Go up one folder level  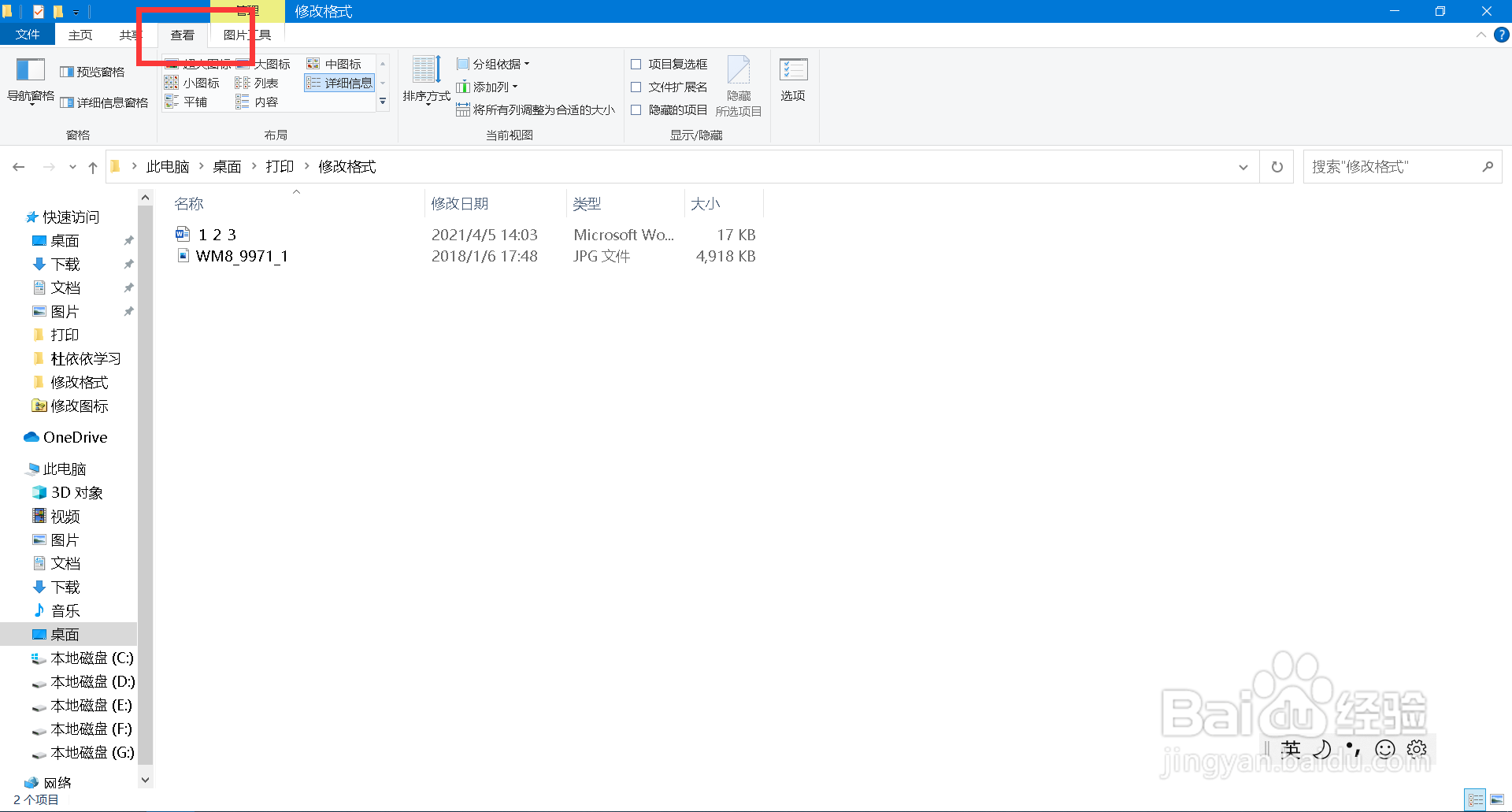pos(93,167)
